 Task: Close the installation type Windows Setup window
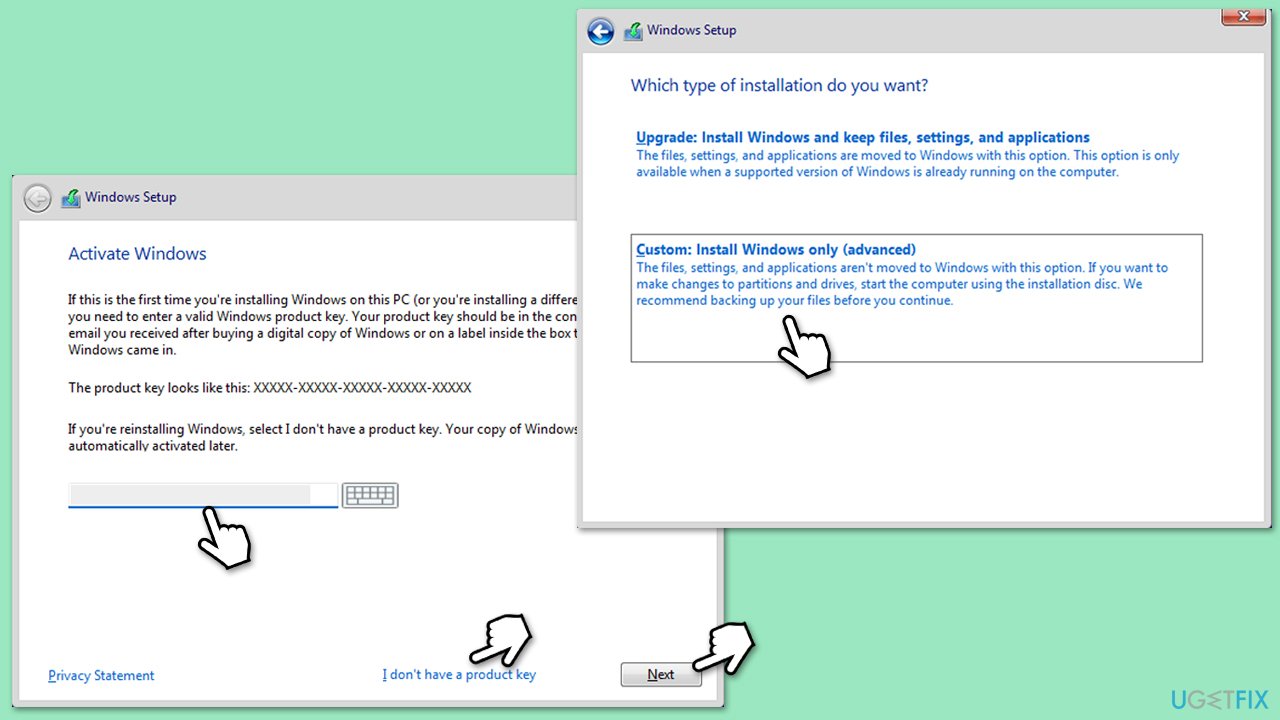pyautogui.click(x=1244, y=16)
